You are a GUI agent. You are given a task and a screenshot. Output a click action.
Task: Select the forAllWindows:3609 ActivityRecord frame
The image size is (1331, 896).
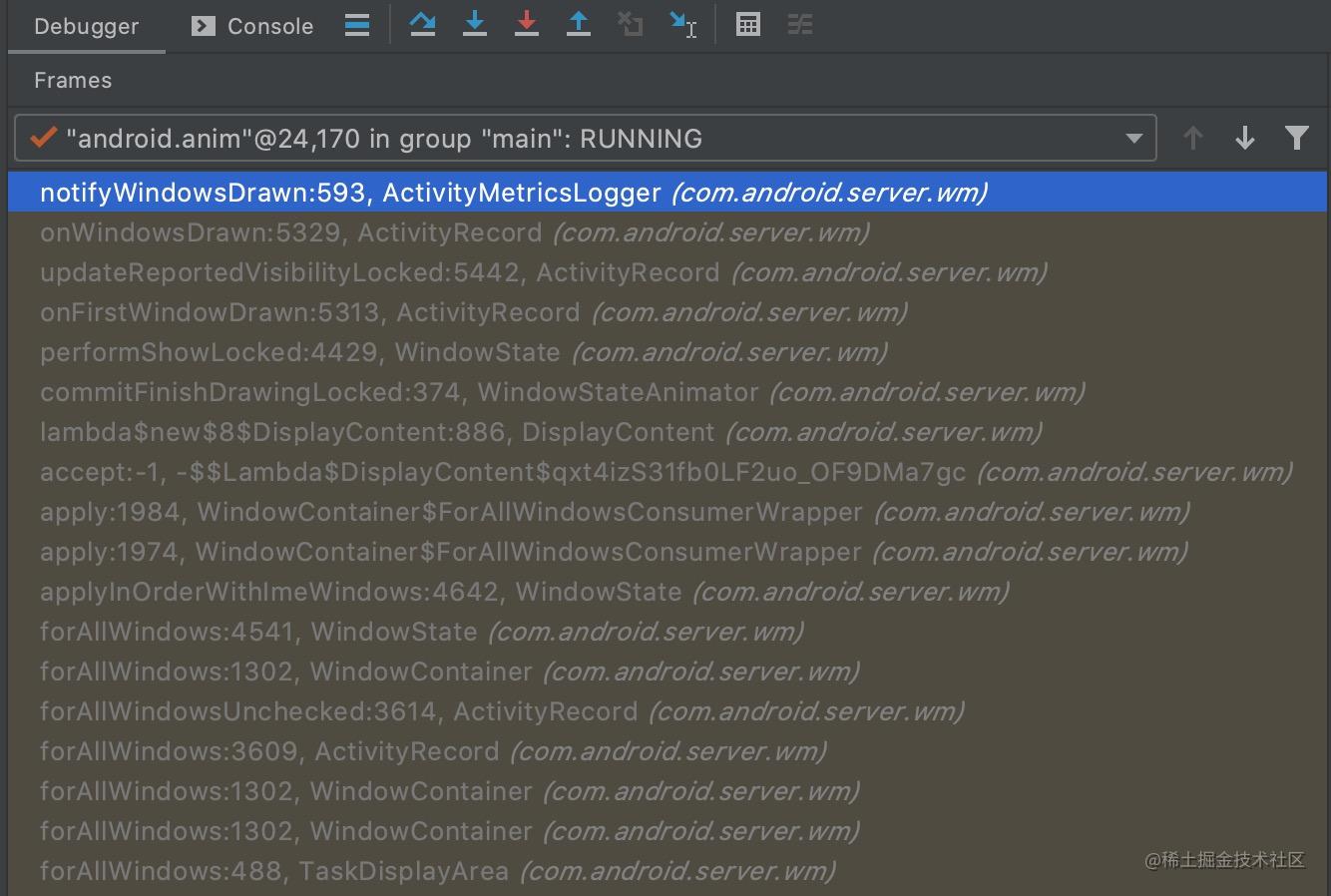667,751
